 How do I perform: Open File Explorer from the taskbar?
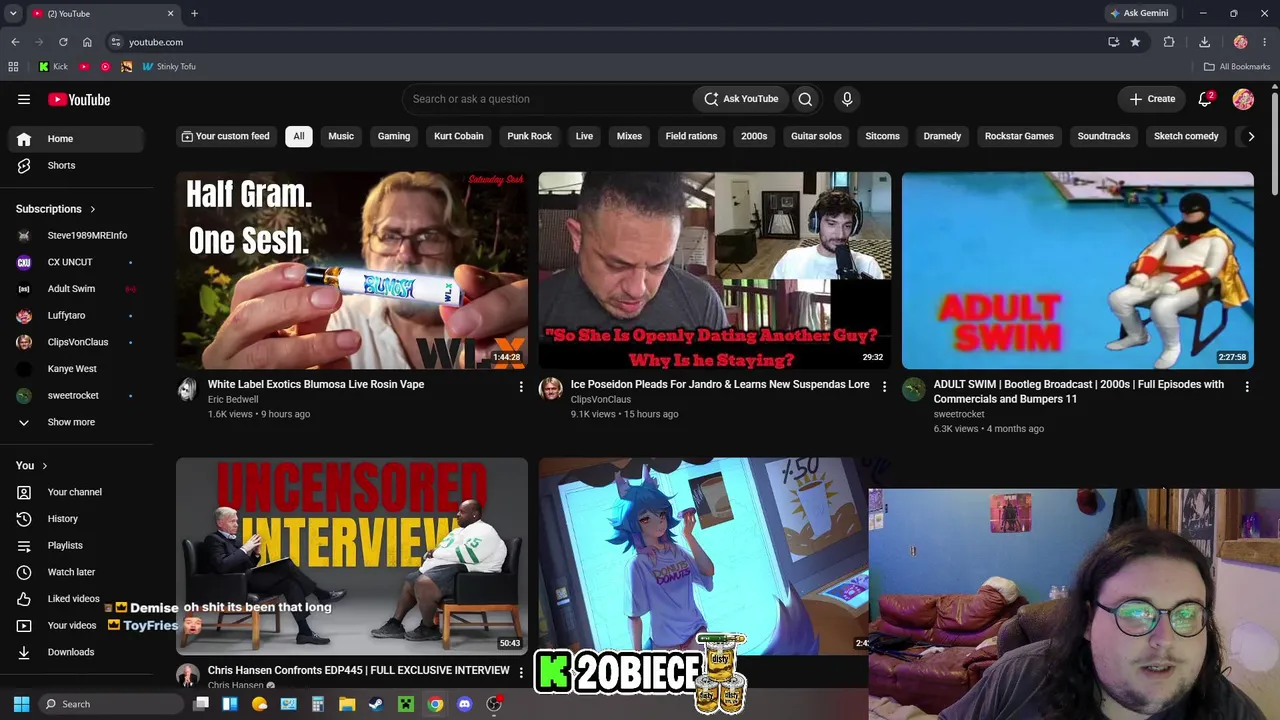[347, 704]
